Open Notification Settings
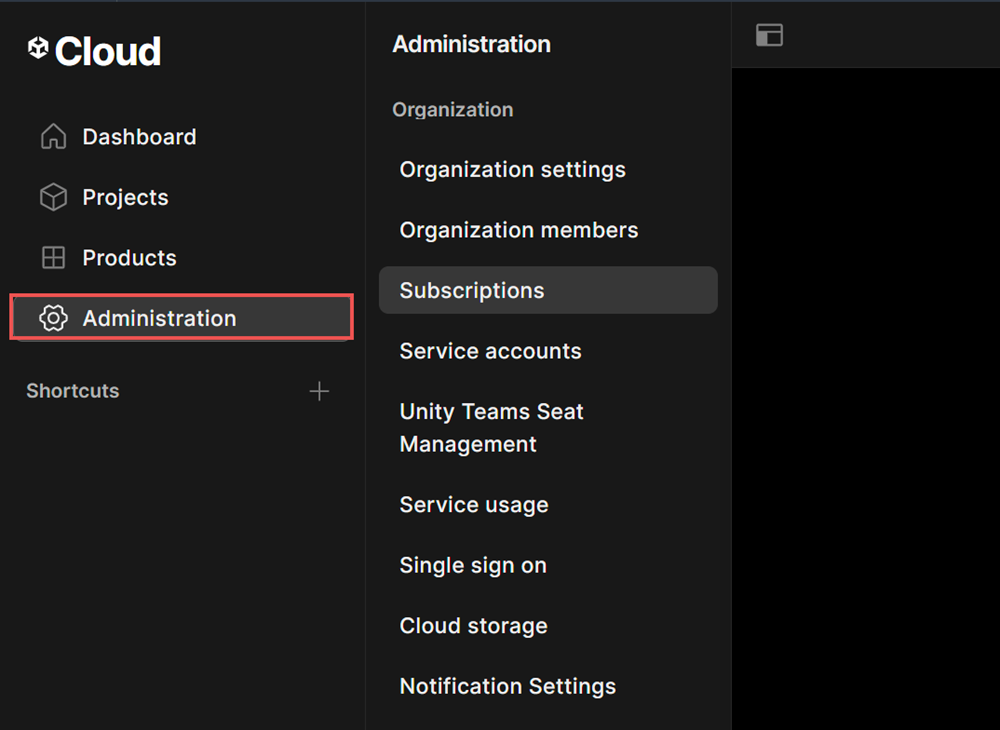The image size is (1000, 730). [x=507, y=686]
